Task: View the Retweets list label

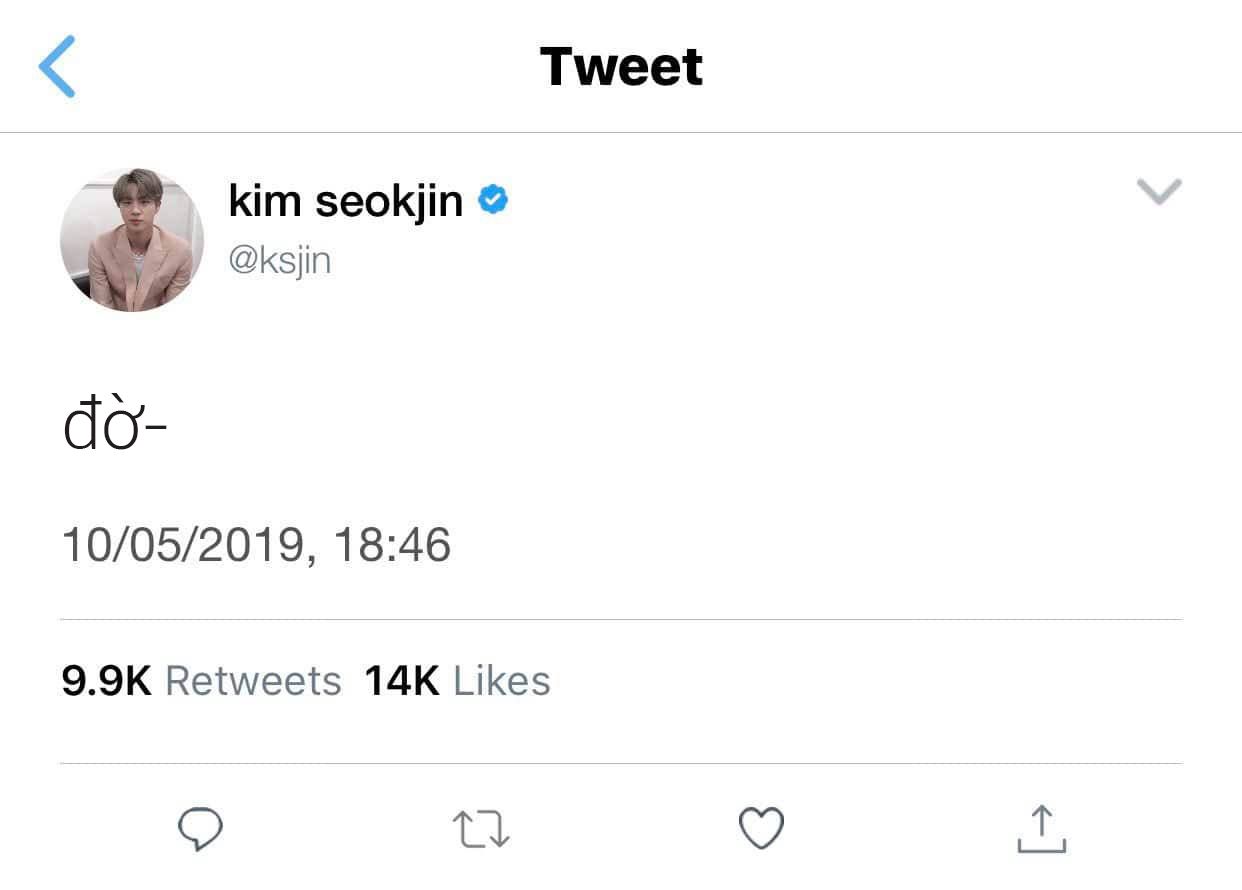Action: [253, 681]
